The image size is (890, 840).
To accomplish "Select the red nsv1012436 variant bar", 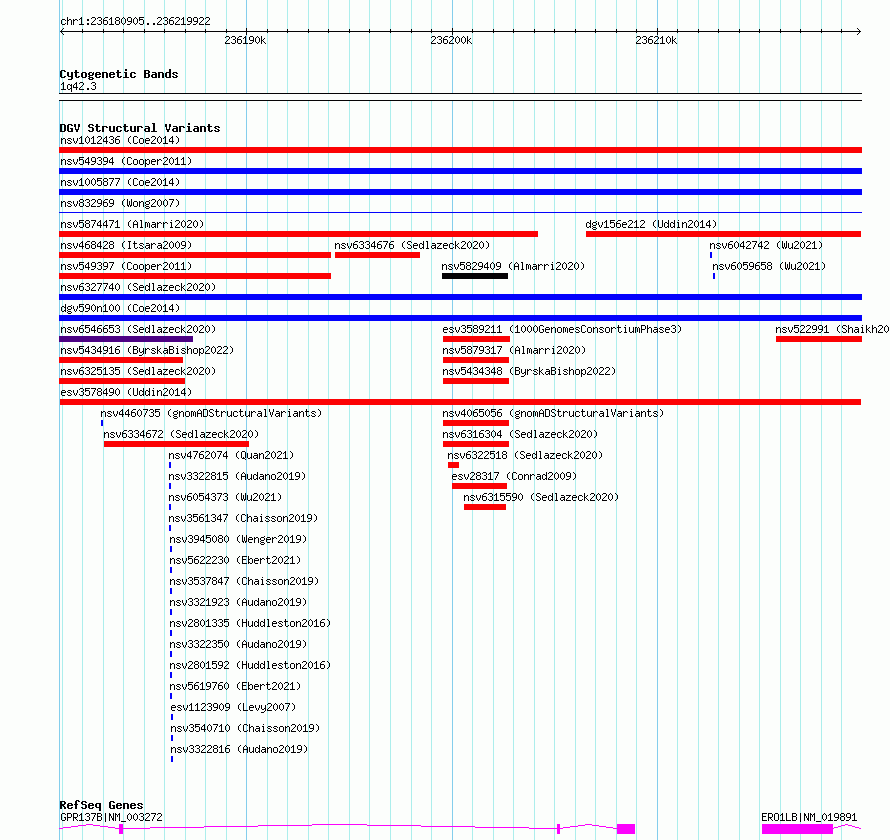I will (x=460, y=150).
